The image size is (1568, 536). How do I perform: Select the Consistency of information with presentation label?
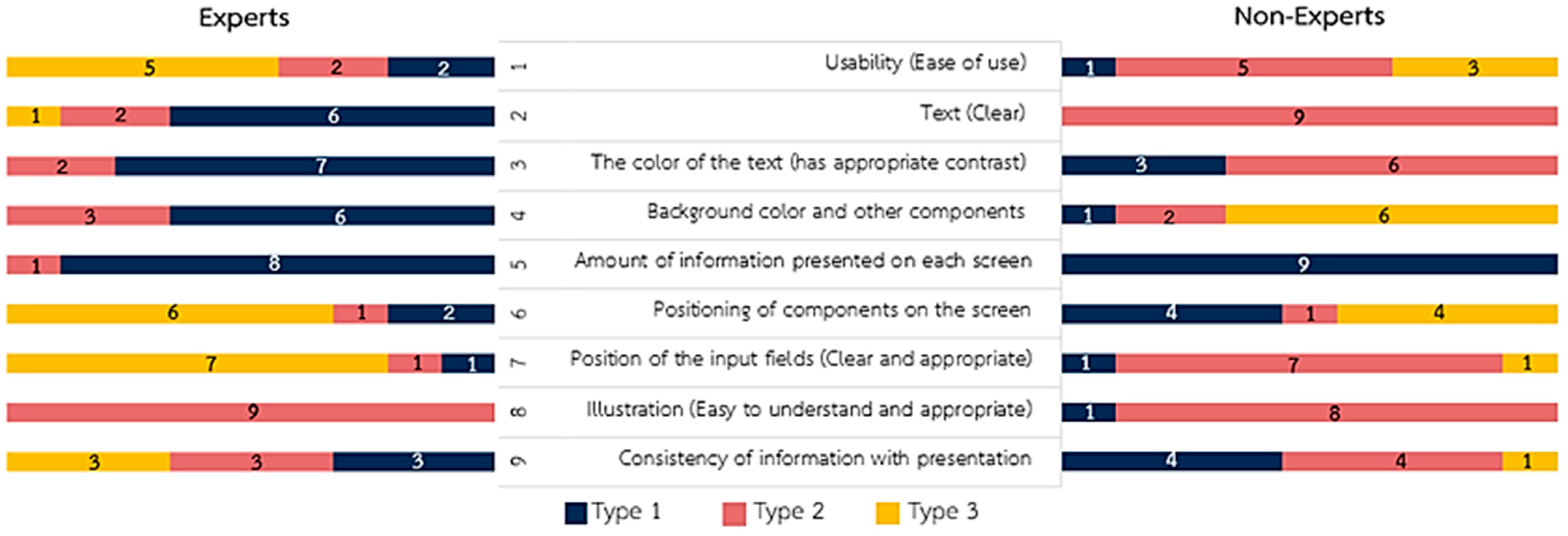(824, 458)
